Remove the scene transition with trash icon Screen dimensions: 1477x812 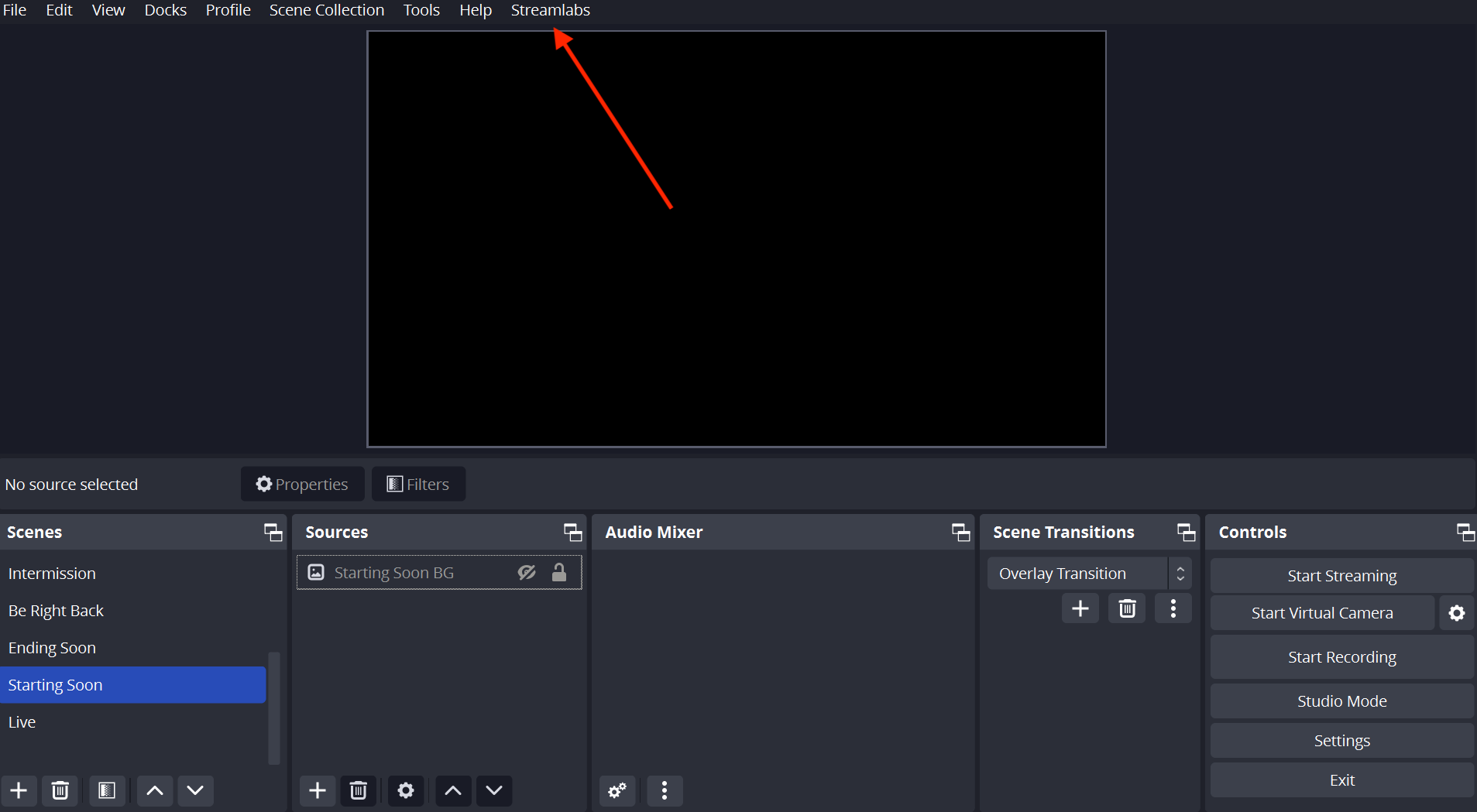(x=1127, y=608)
